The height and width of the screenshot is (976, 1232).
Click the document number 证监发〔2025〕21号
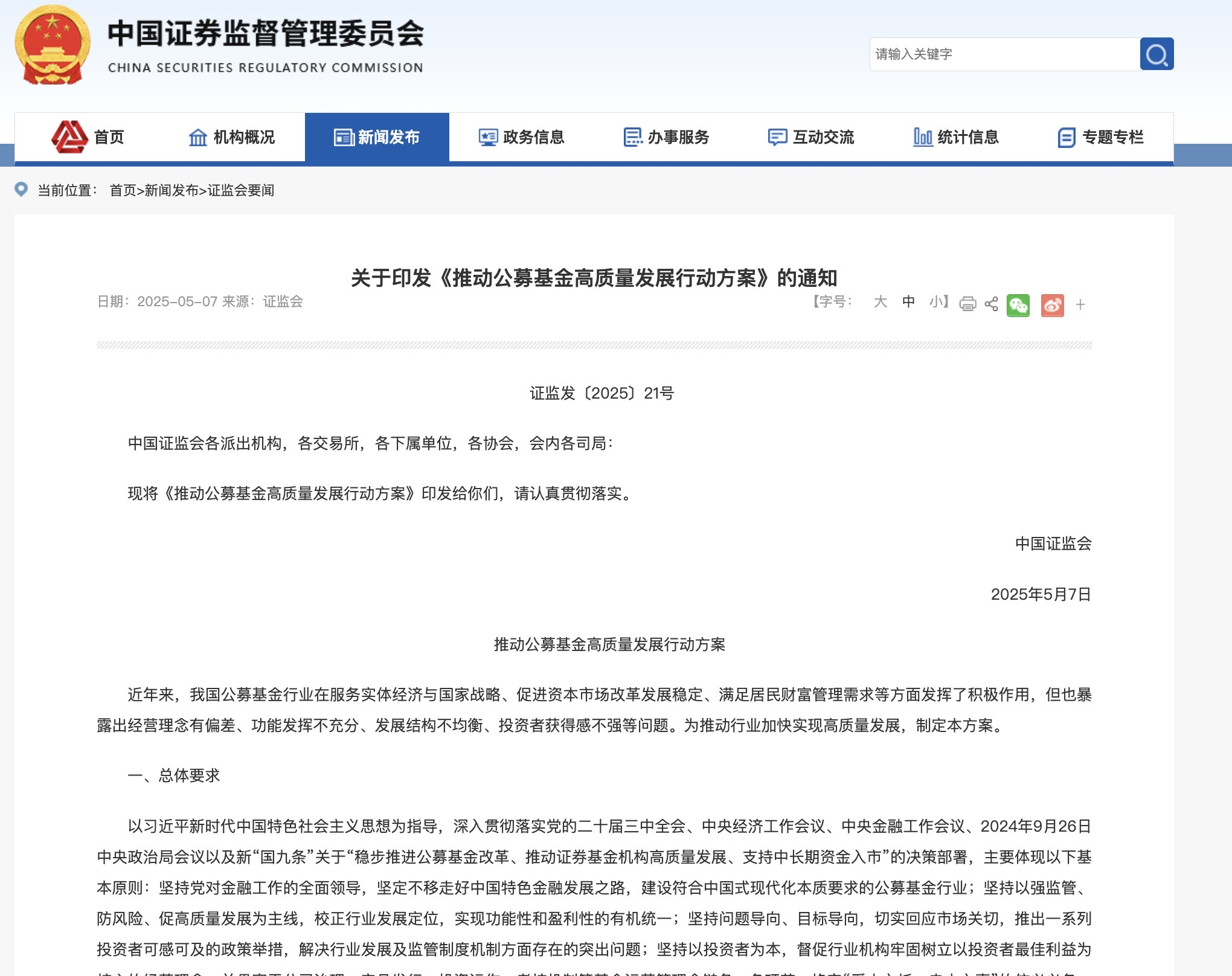pos(602,393)
